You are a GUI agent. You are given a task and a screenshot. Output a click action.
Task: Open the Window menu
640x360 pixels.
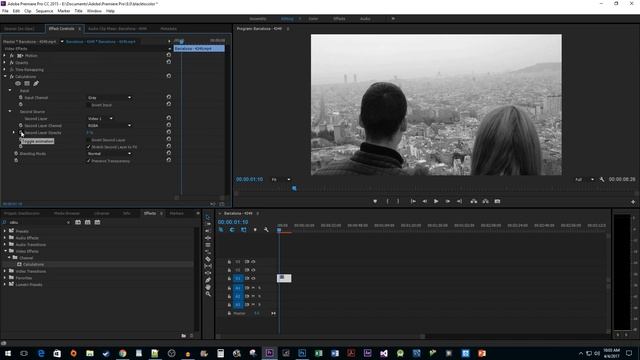(x=94, y=11)
